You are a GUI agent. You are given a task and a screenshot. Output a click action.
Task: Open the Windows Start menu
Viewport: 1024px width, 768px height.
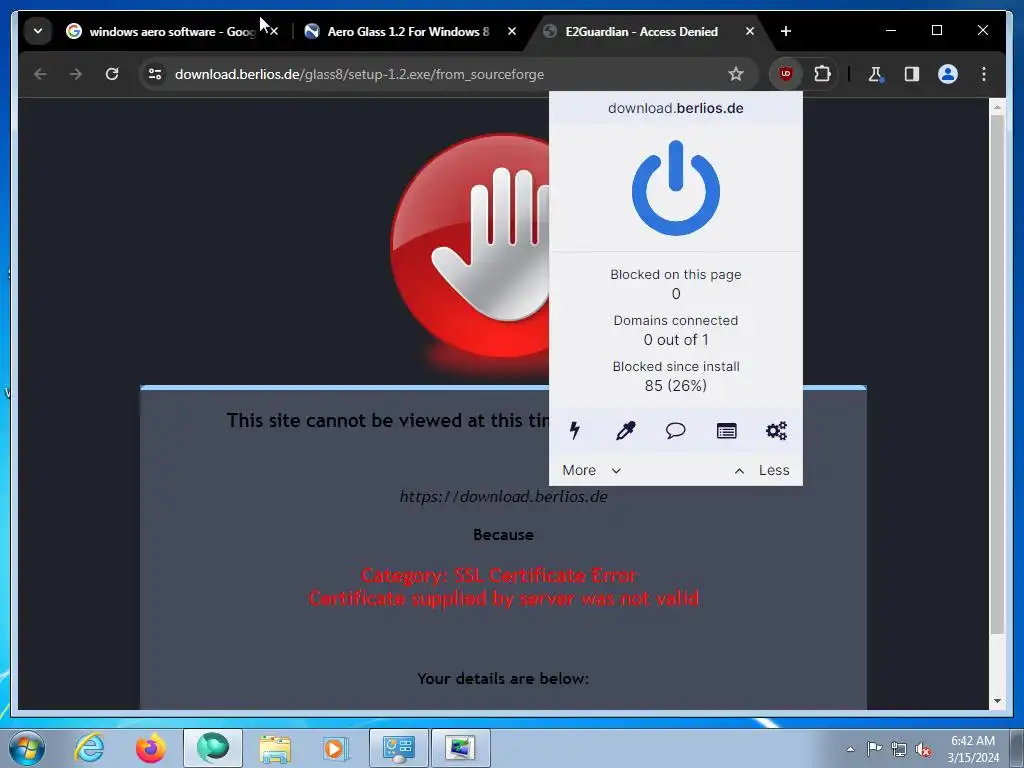point(27,748)
